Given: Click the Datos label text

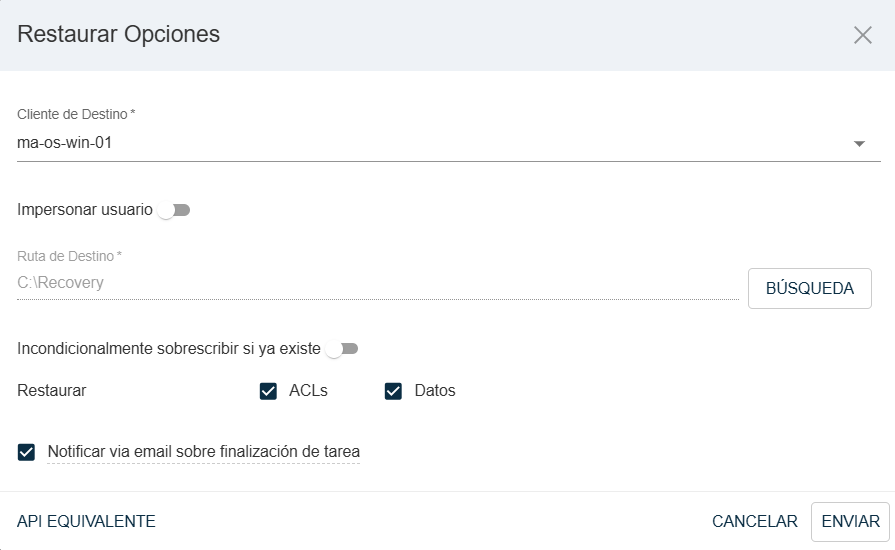Looking at the screenshot, I should point(435,391).
